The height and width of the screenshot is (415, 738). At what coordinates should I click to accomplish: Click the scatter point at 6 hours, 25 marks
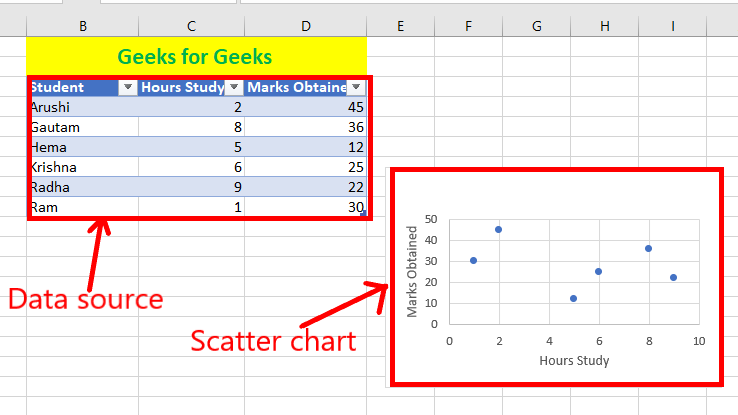(598, 271)
